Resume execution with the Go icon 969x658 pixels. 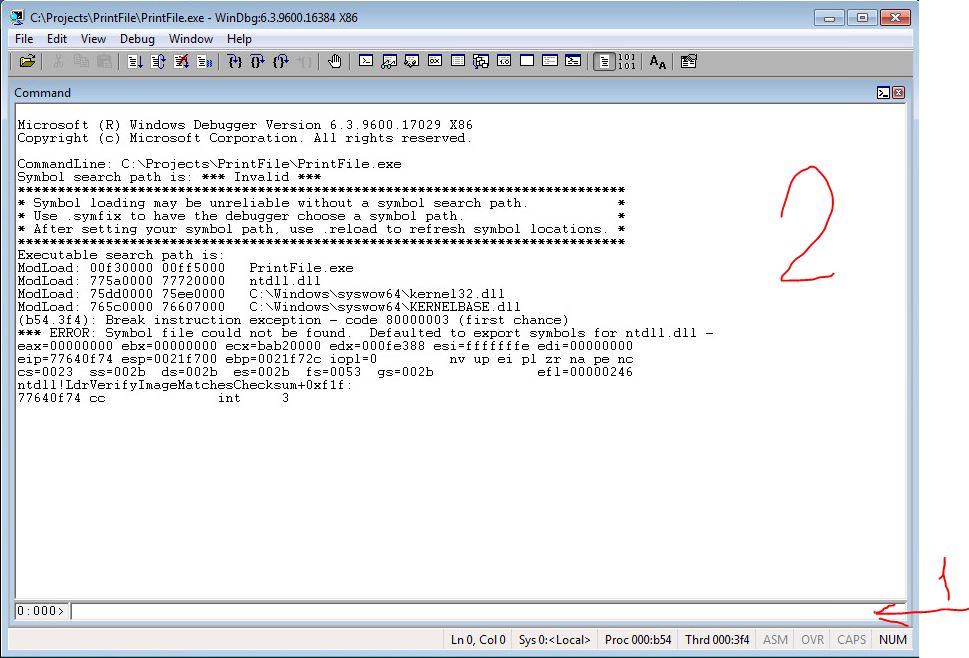[135, 61]
